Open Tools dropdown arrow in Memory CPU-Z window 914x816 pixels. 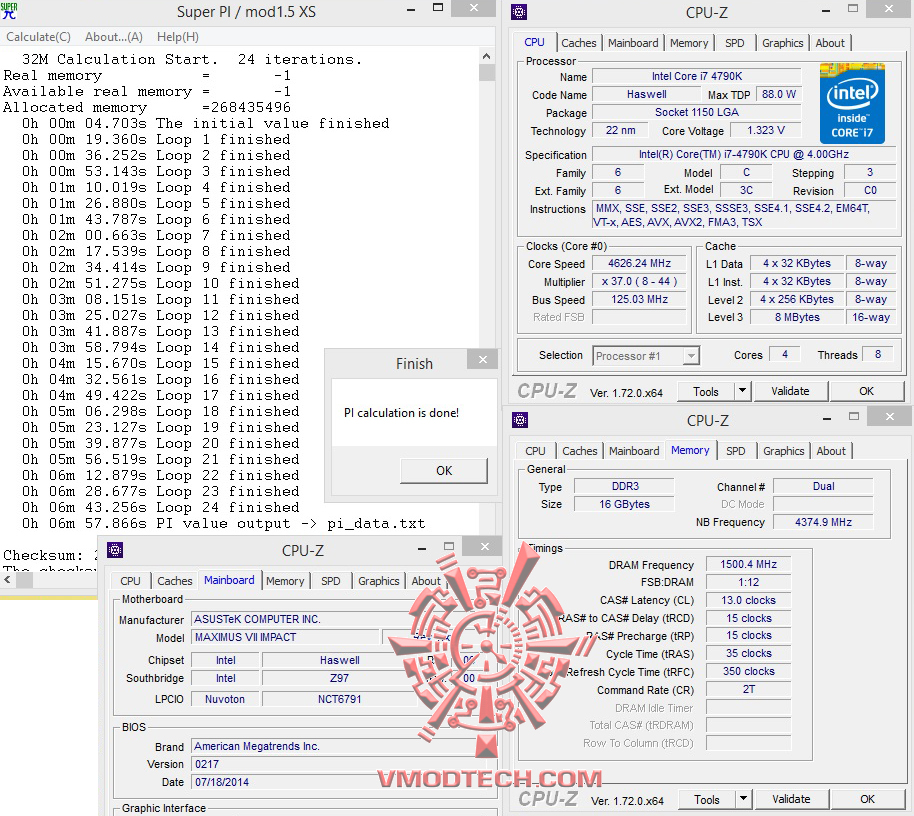743,800
